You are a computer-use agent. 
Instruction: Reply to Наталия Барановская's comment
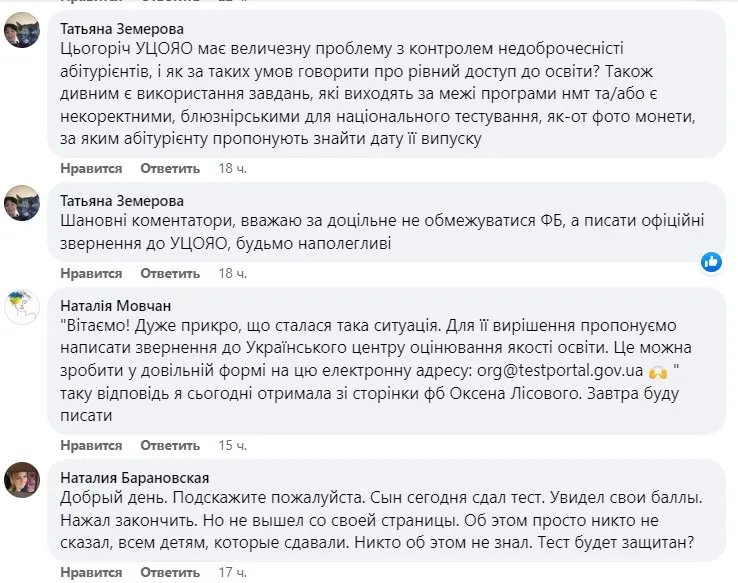click(170, 572)
